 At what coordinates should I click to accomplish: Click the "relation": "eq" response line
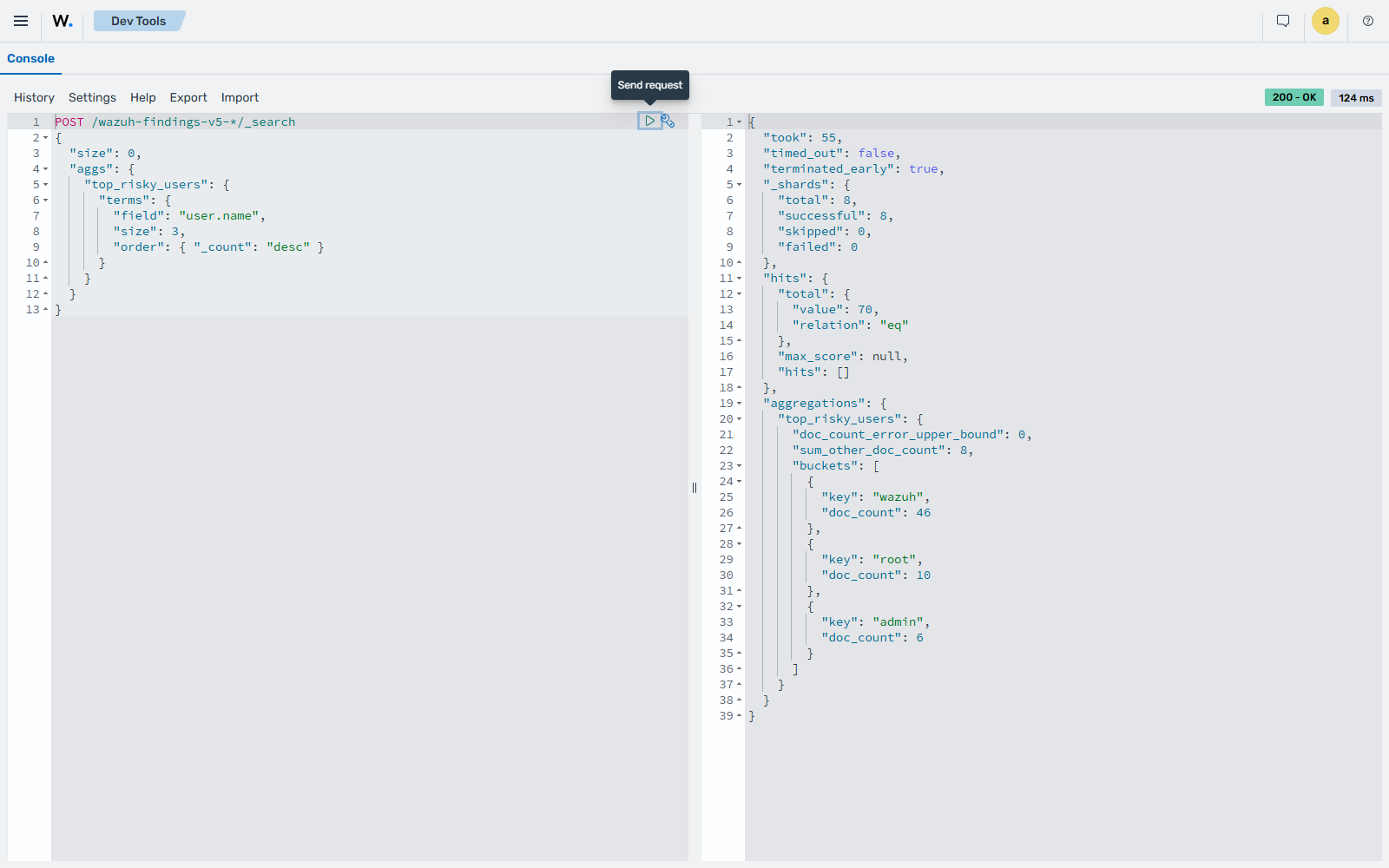tap(850, 325)
